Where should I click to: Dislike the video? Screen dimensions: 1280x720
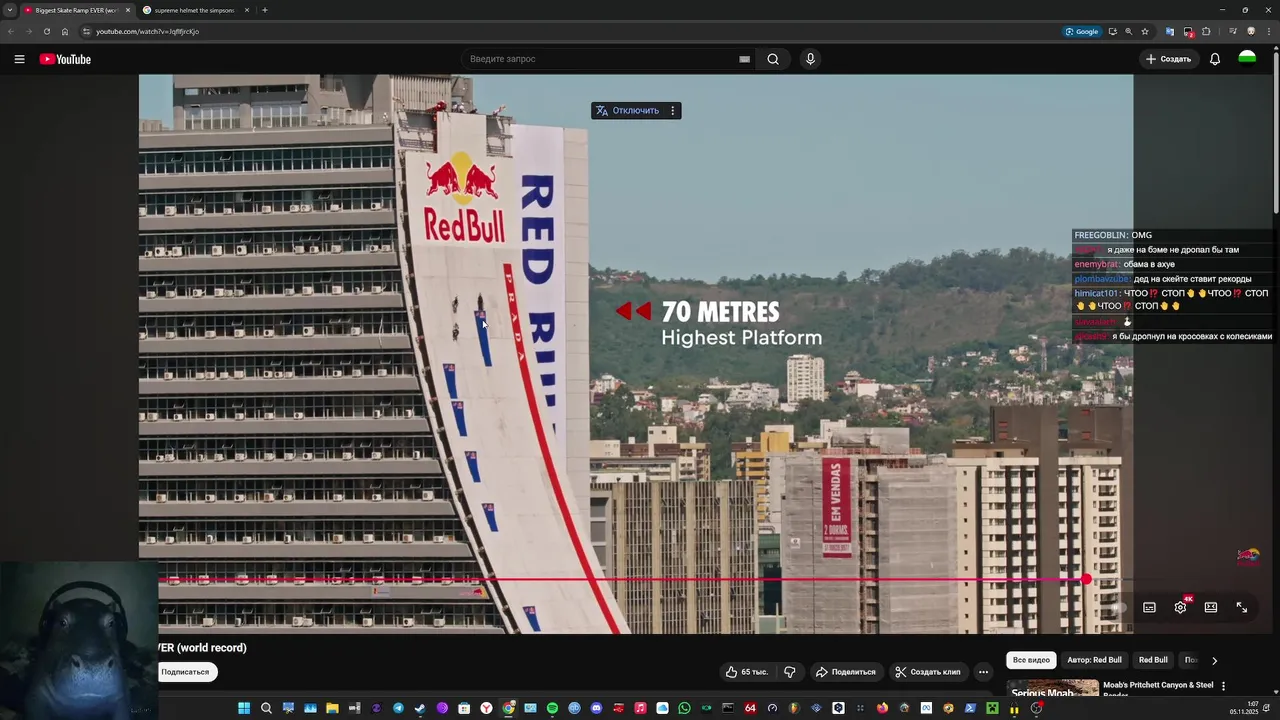[790, 672]
